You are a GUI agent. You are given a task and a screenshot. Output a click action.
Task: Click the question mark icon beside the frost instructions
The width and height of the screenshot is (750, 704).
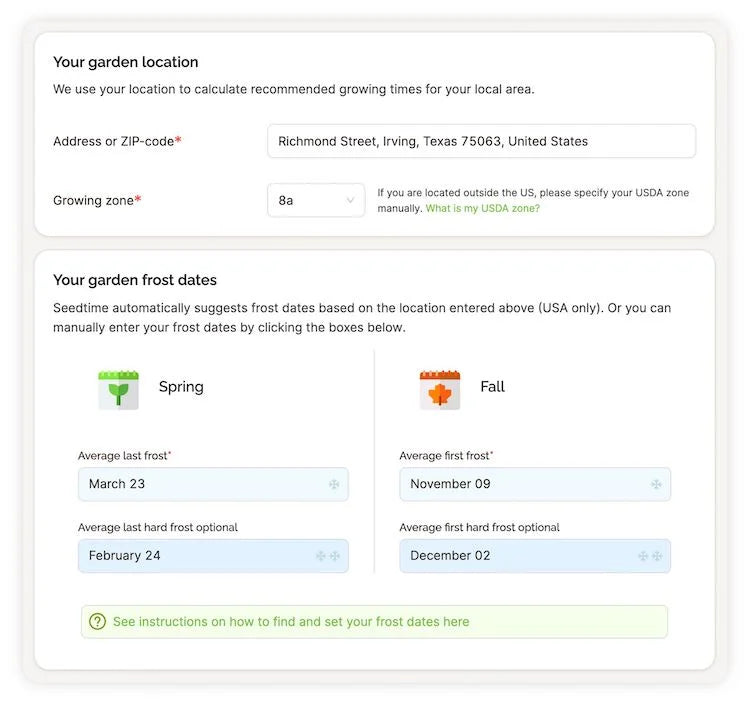tap(98, 621)
